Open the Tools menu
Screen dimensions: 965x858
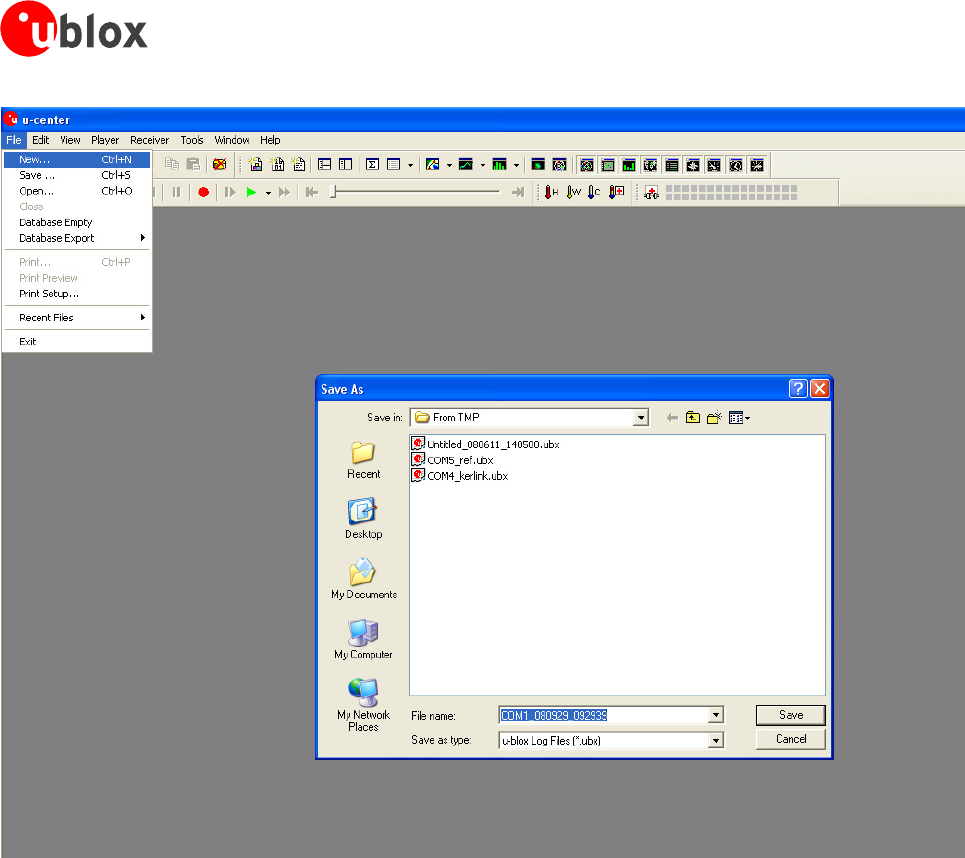point(192,140)
